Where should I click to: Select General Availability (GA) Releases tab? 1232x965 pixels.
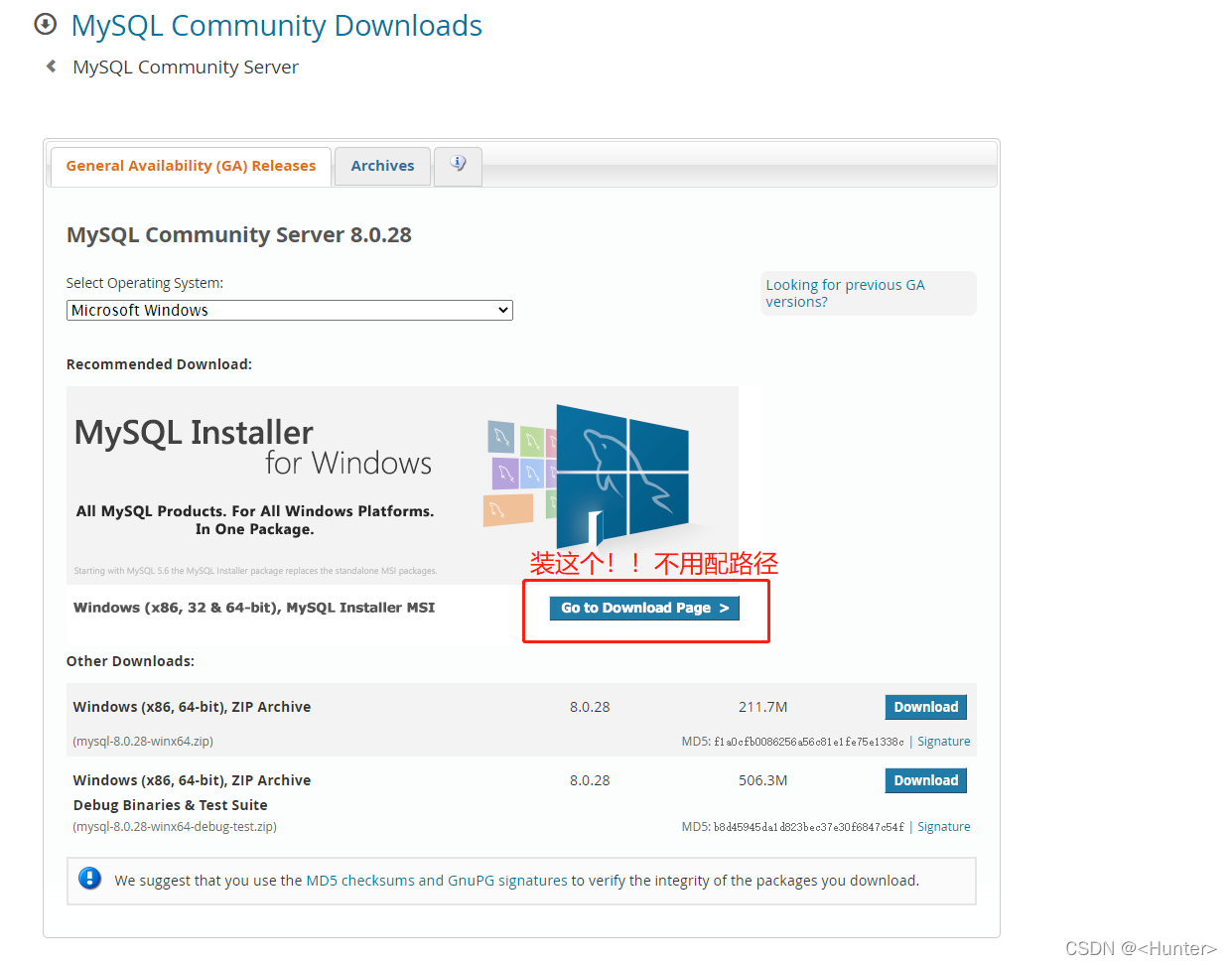pyautogui.click(x=191, y=166)
